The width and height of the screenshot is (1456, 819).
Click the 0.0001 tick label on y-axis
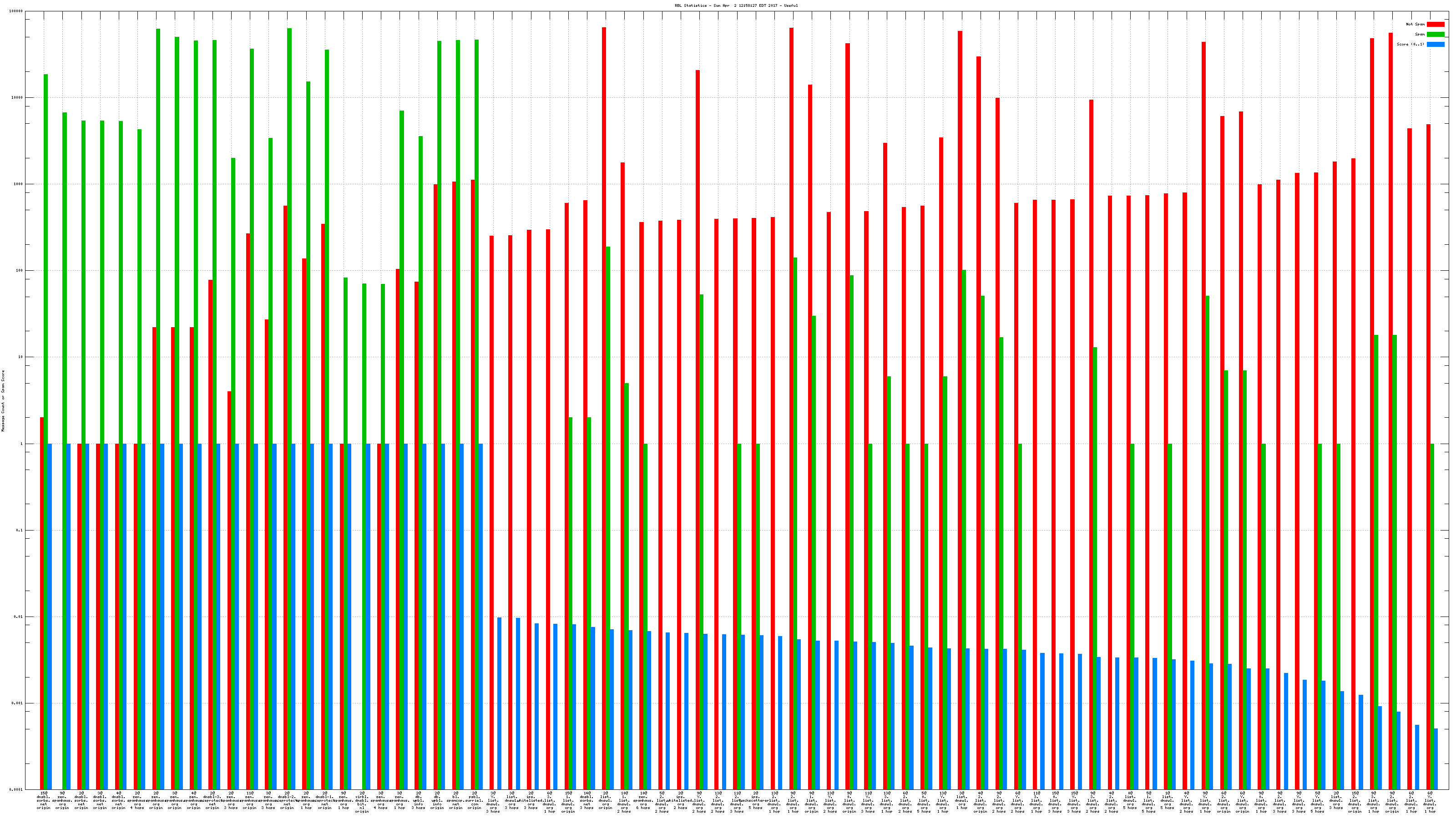tap(17, 789)
